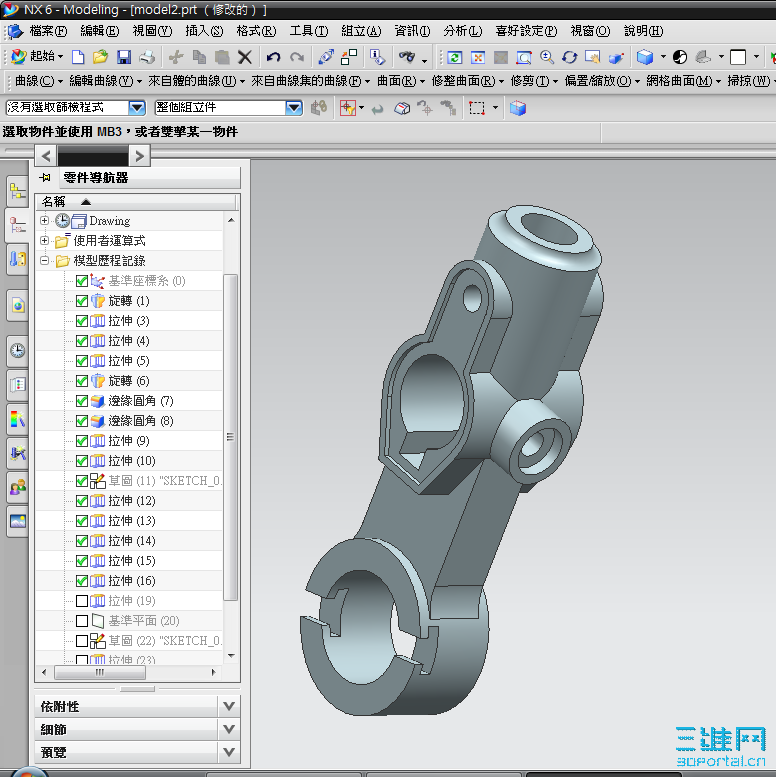Open the 工具(T) menu

pyautogui.click(x=309, y=31)
